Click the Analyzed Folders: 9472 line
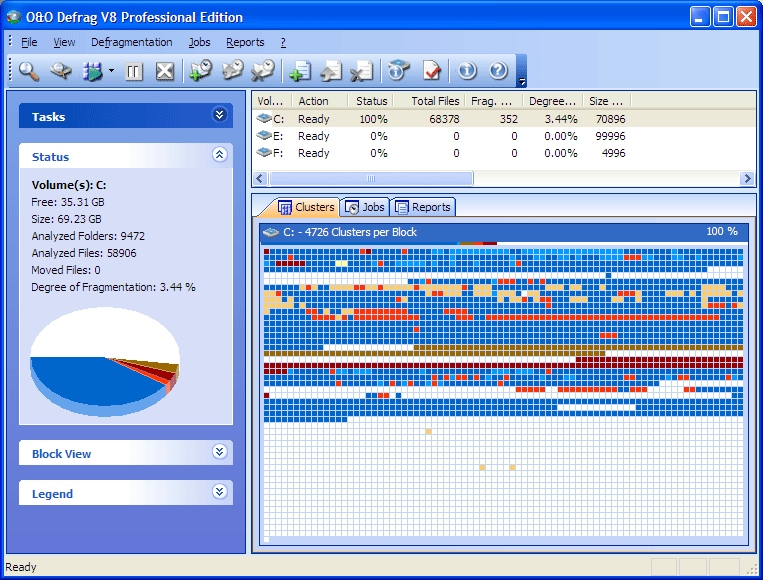The width and height of the screenshot is (763, 580). pos(88,236)
